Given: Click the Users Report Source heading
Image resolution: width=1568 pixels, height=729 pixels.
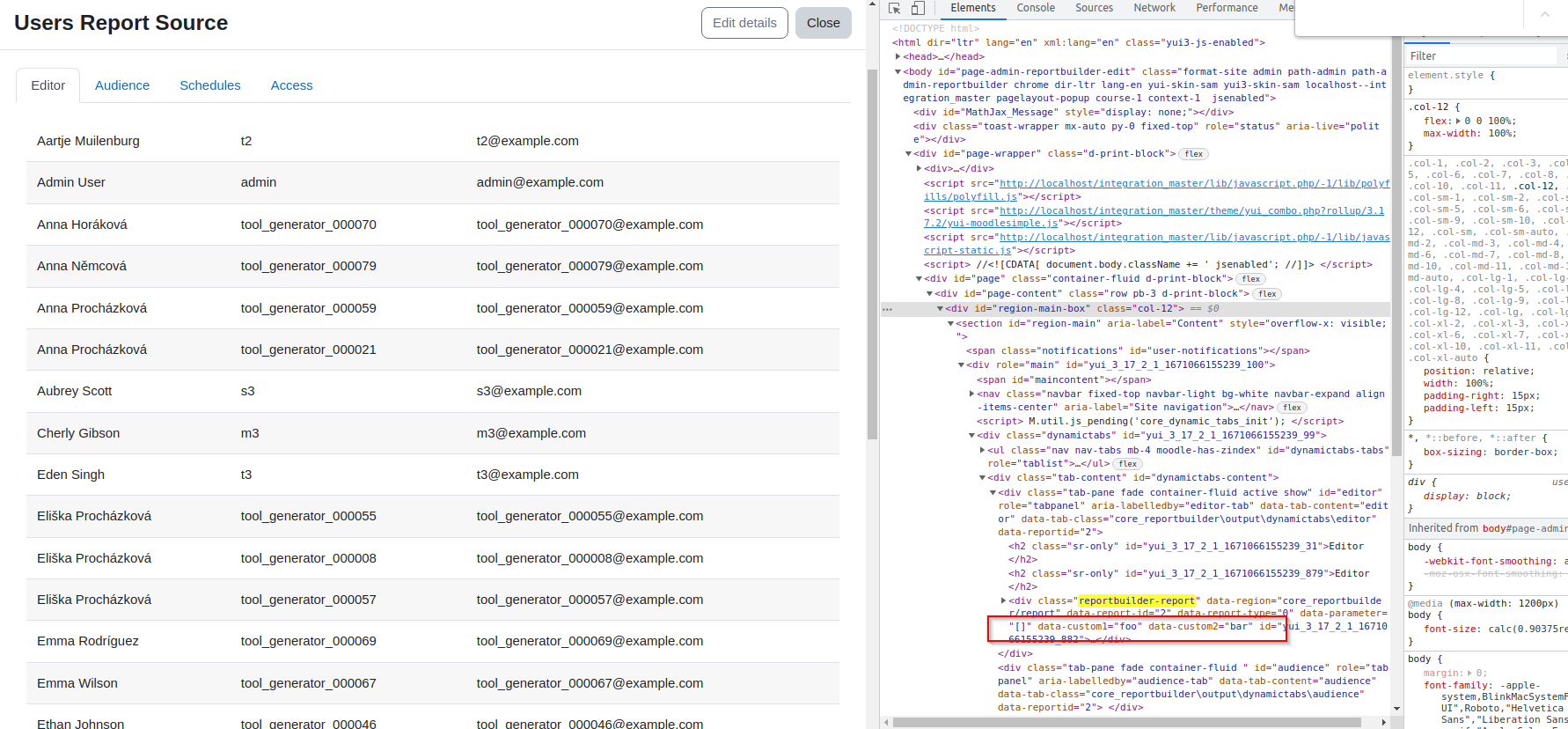Looking at the screenshot, I should point(121,23).
